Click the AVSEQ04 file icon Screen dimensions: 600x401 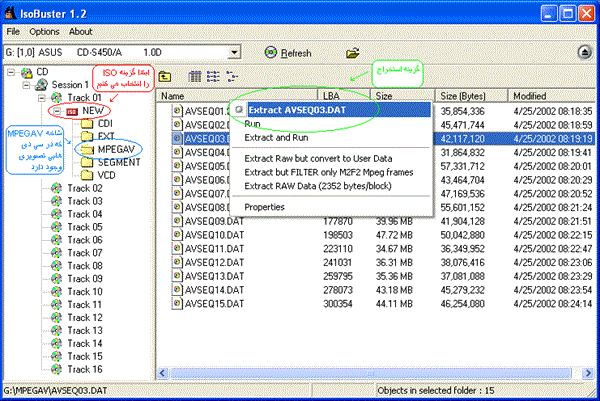(x=177, y=152)
